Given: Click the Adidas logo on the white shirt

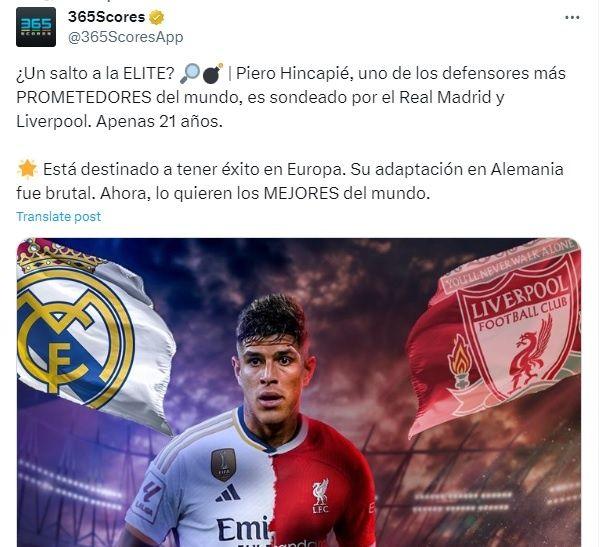Looking at the screenshot, I should click(x=228, y=493).
